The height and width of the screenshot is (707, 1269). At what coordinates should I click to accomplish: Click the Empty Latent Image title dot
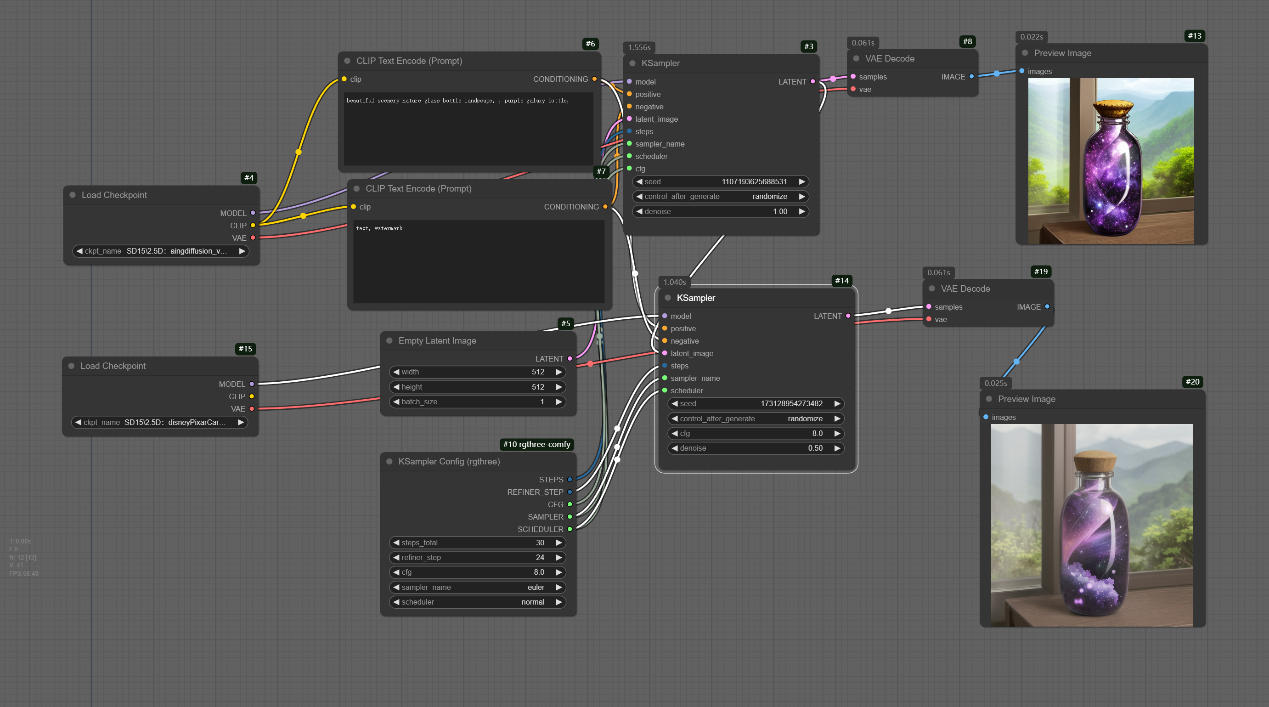[x=390, y=341]
